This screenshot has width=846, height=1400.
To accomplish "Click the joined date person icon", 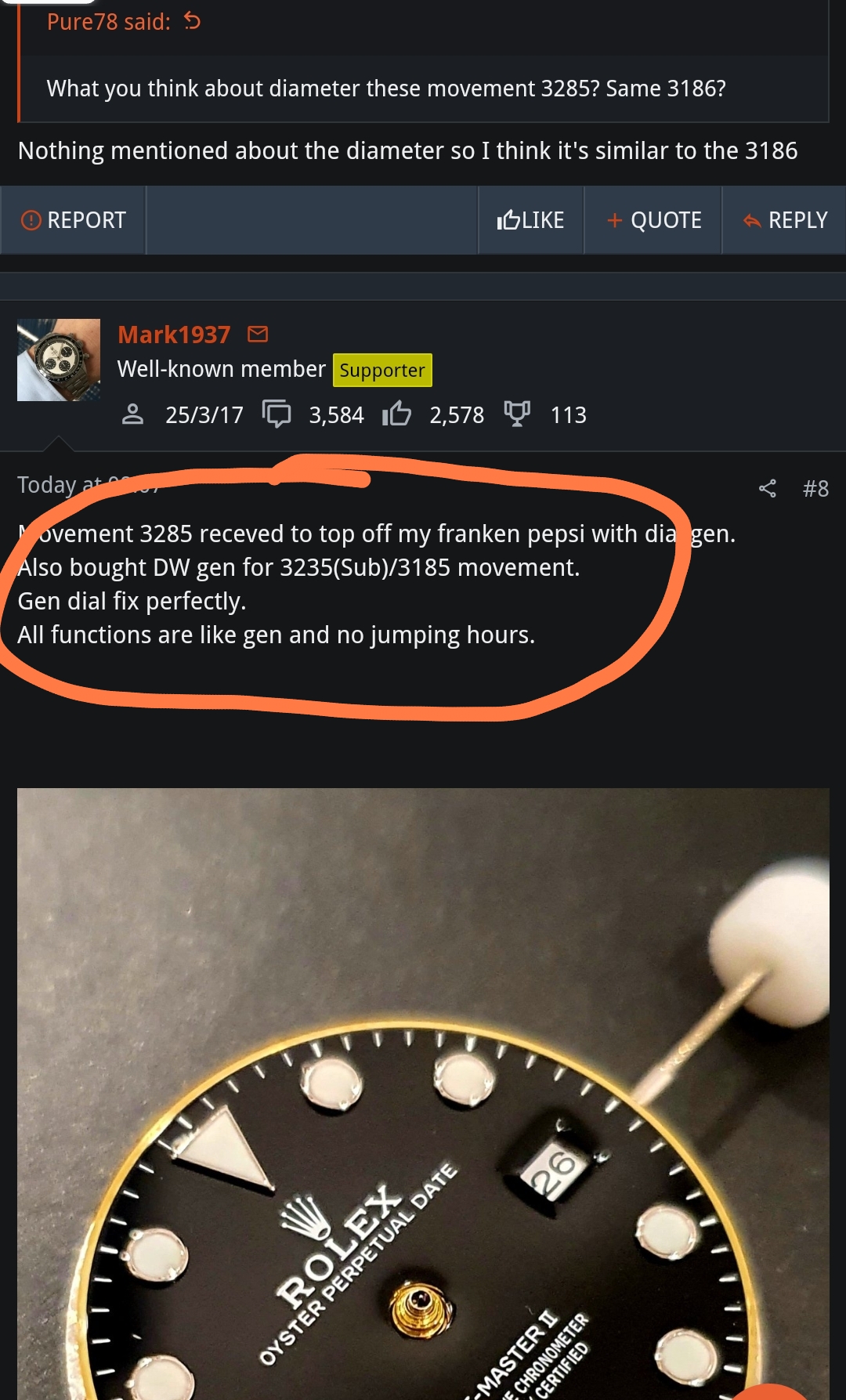I will click(x=133, y=414).
